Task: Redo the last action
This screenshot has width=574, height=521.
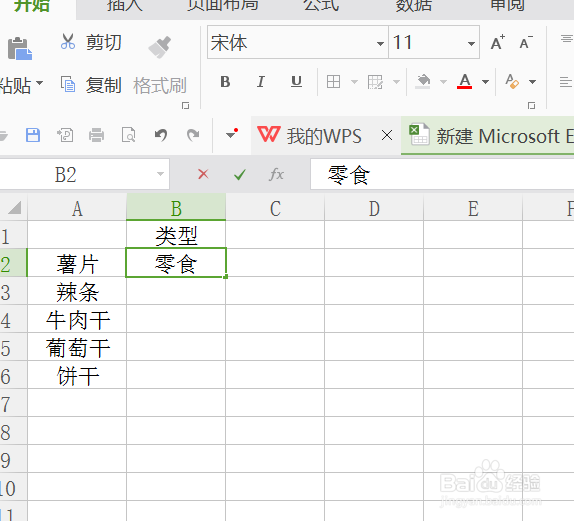Action: point(193,135)
